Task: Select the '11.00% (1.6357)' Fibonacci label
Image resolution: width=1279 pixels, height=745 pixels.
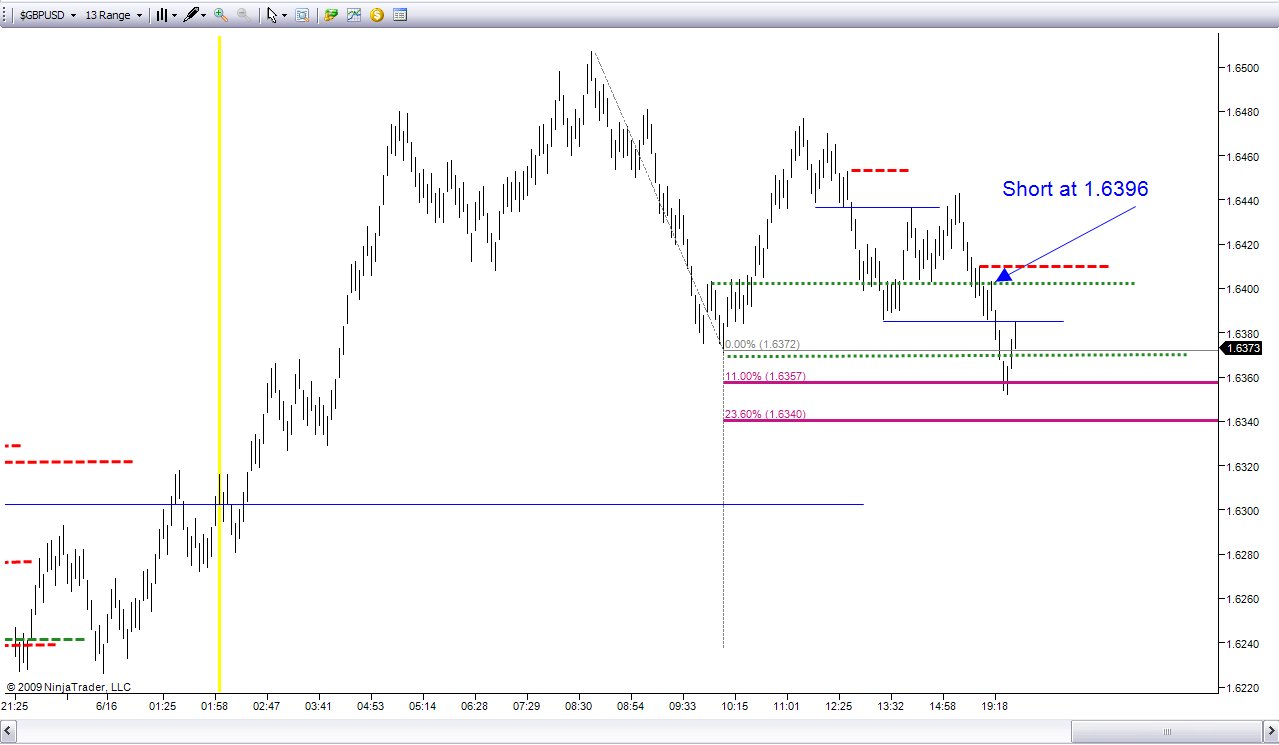Action: pyautogui.click(x=765, y=376)
